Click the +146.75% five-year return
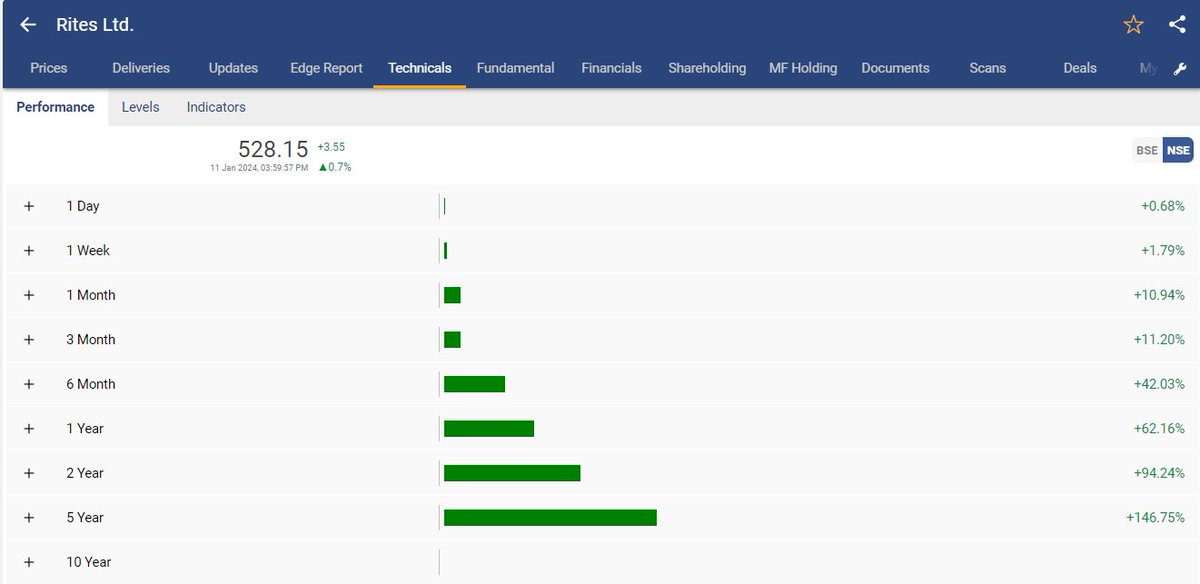The height and width of the screenshot is (584, 1200). click(x=1155, y=517)
